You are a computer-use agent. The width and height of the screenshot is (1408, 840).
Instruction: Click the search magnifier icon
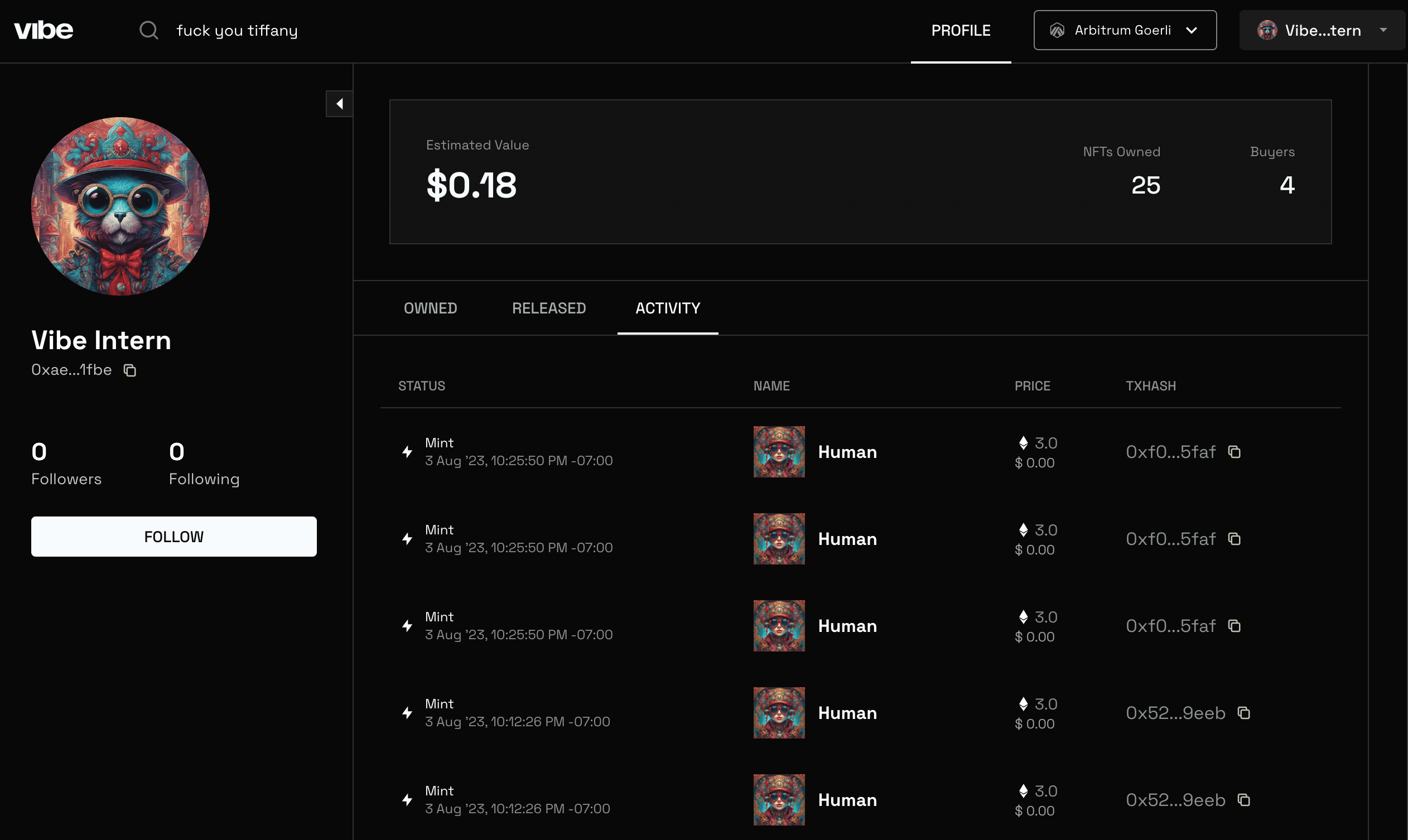point(148,30)
